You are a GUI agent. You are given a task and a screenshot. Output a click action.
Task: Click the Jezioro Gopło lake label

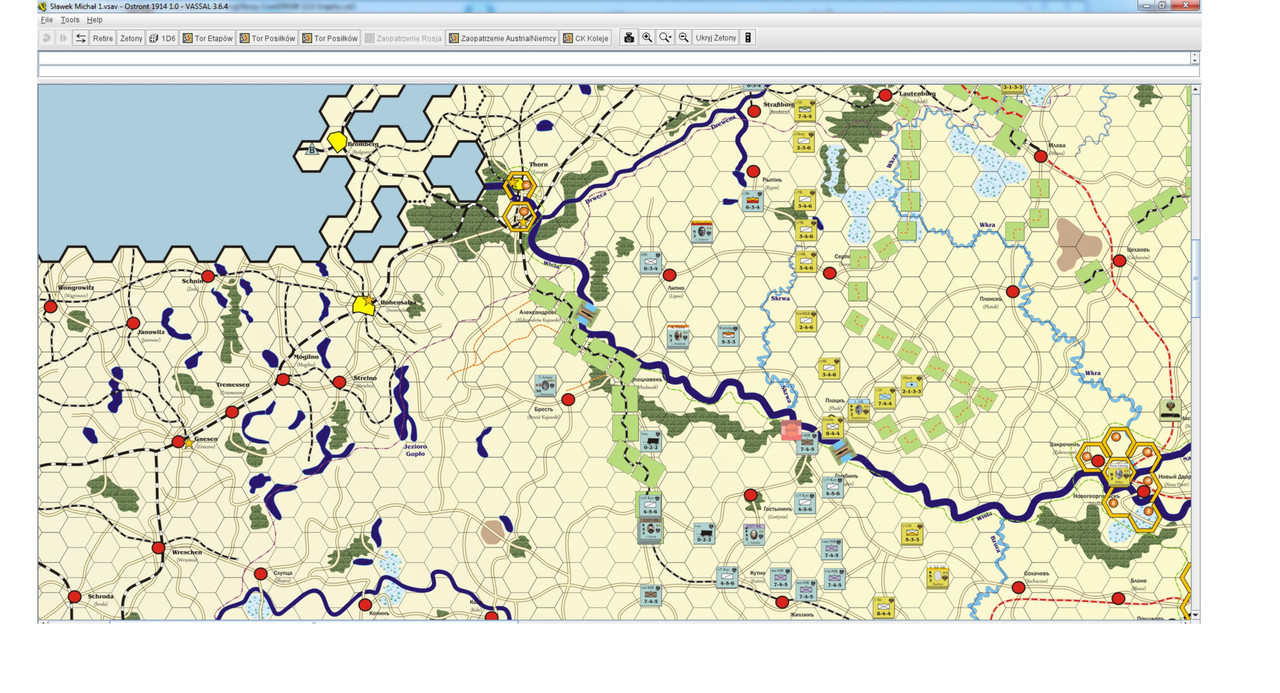[x=415, y=449]
